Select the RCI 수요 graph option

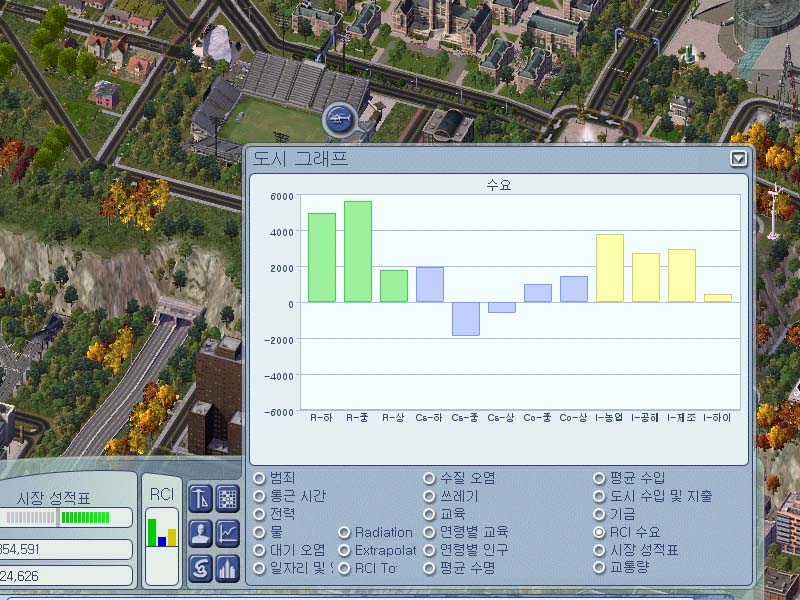pos(599,532)
